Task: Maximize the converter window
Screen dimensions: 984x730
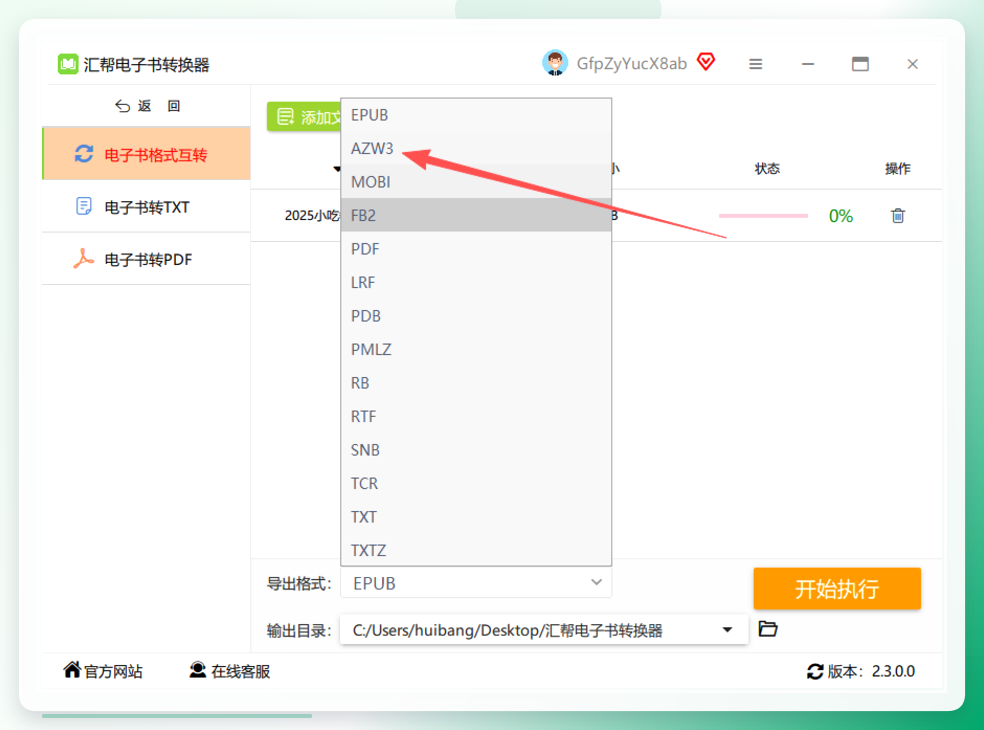Action: (860, 63)
